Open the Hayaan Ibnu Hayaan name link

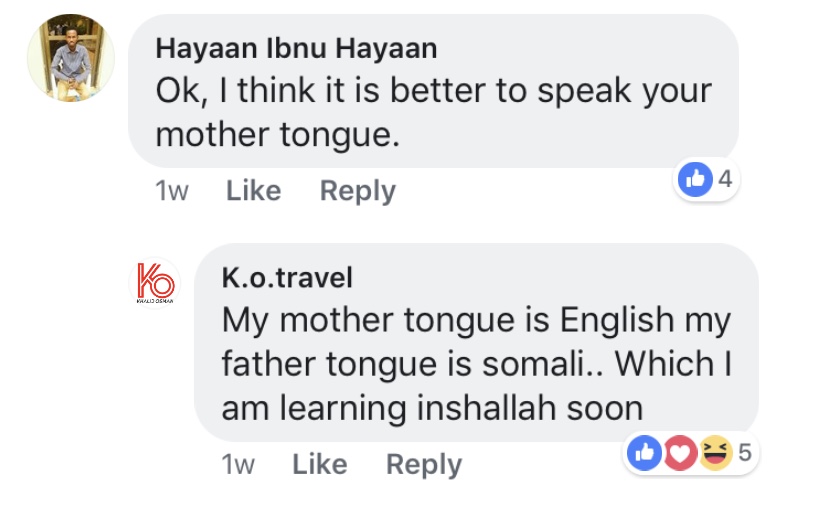(296, 48)
